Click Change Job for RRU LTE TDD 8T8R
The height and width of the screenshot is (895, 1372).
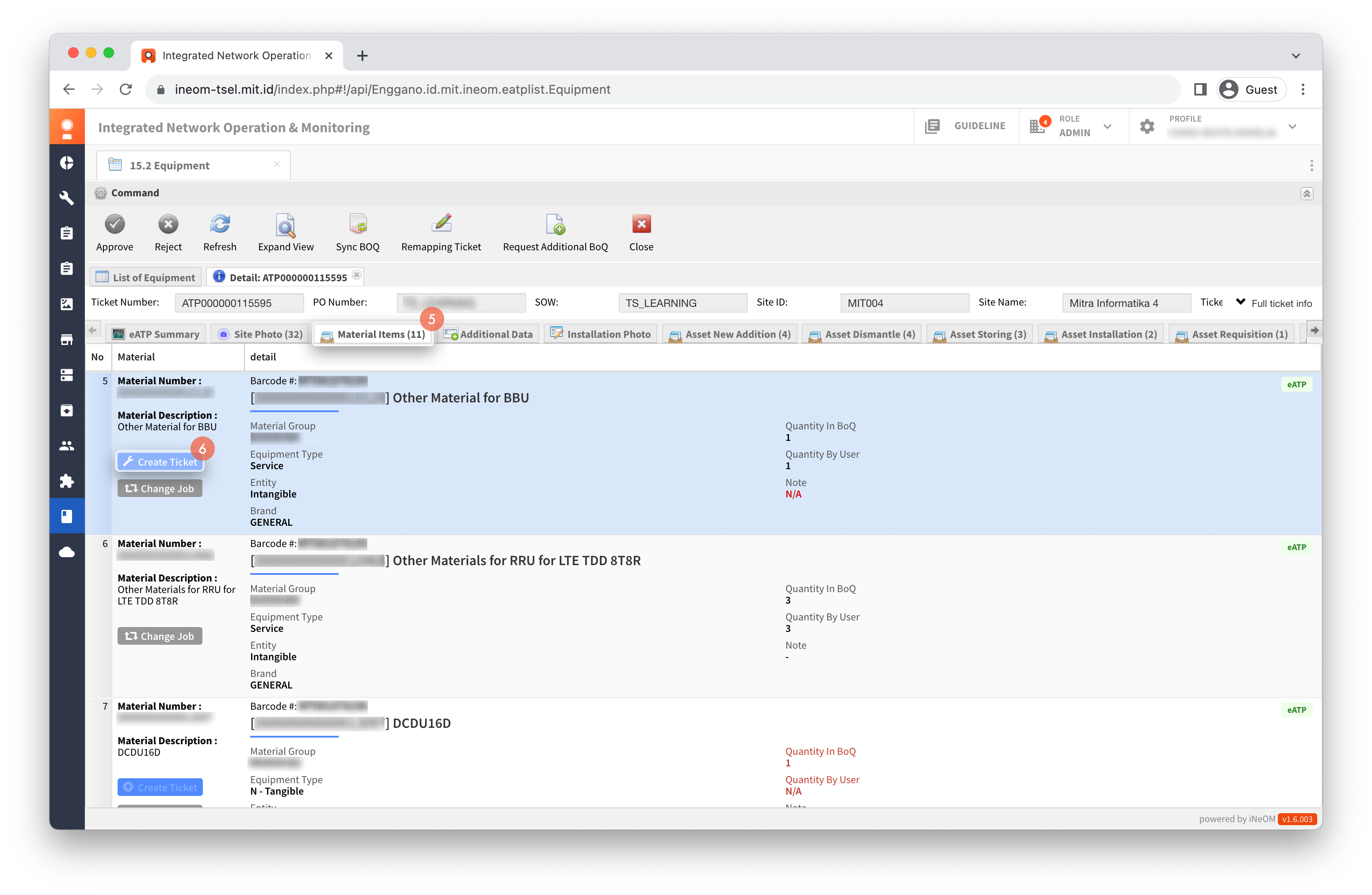[x=160, y=635]
